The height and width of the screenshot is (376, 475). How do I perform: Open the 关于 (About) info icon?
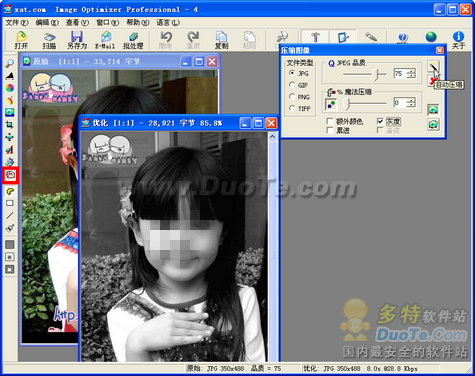[458, 40]
